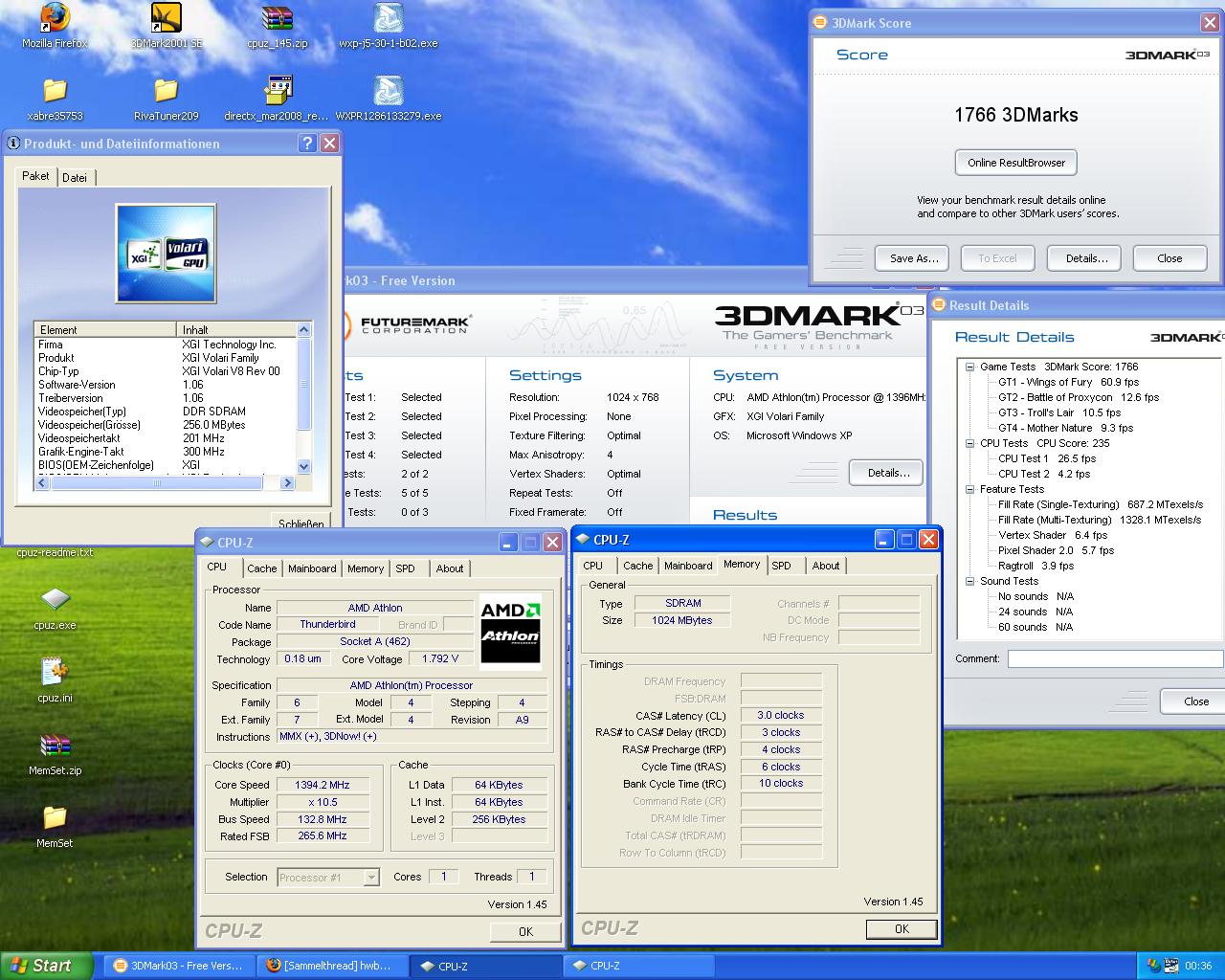Select Fill Rate (Multi-Texturing) result row
The width and height of the screenshot is (1225, 980).
pyautogui.click(x=1100, y=520)
